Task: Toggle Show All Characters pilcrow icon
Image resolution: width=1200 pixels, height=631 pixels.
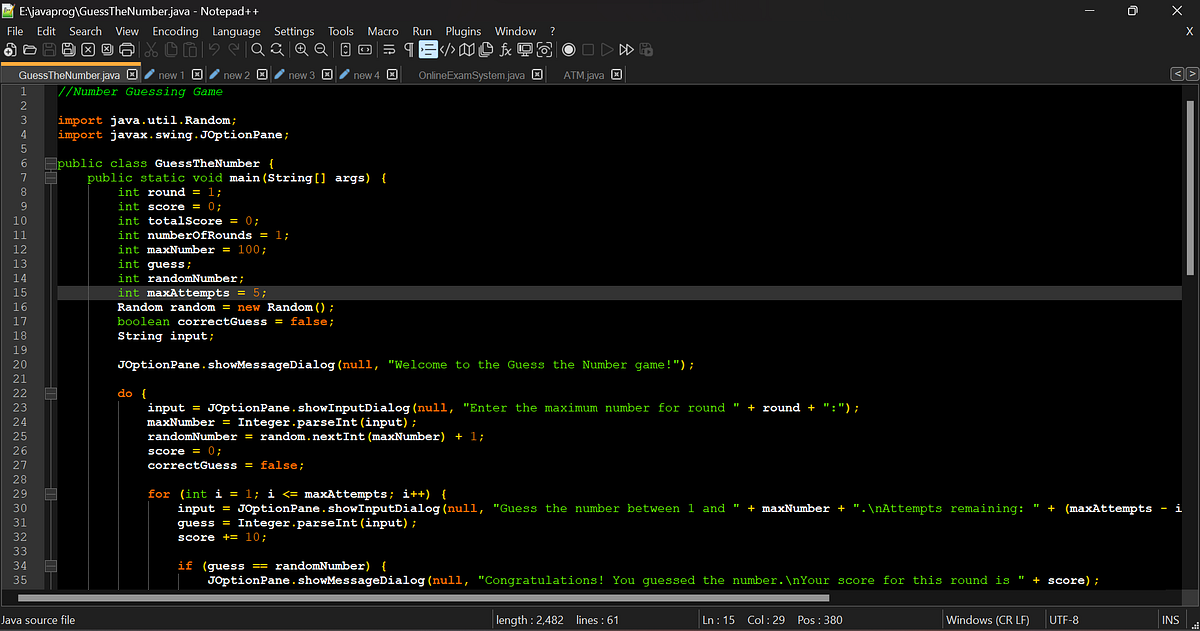Action: 409,49
